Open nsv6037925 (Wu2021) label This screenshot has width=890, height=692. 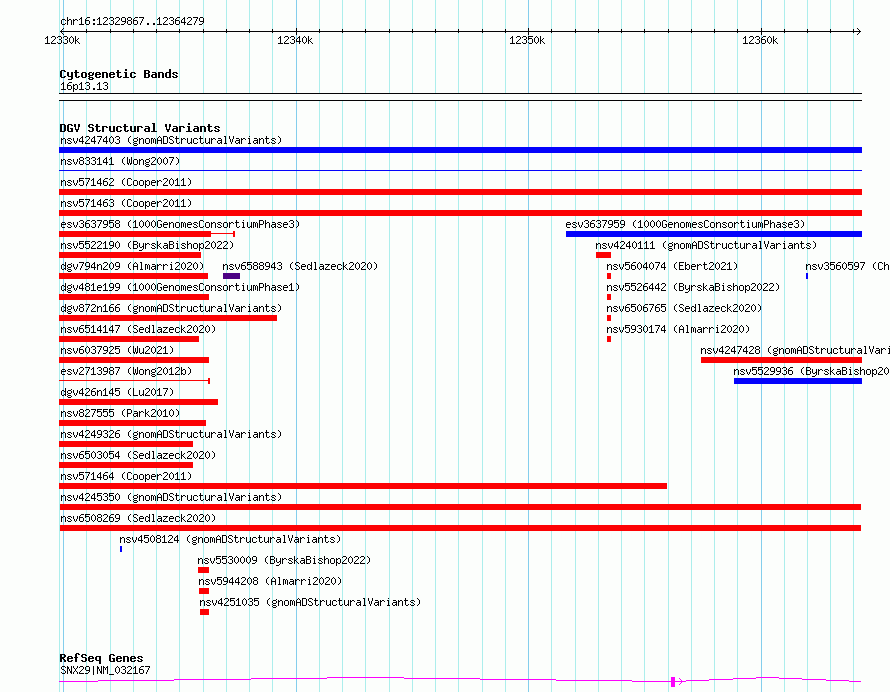coord(117,350)
